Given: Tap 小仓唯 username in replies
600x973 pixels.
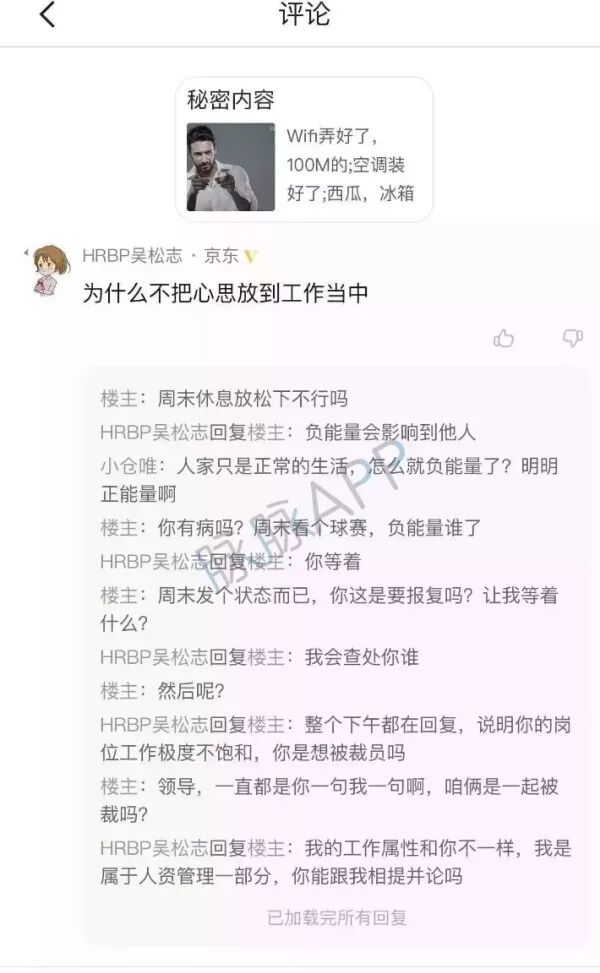Looking at the screenshot, I should [x=128, y=465].
